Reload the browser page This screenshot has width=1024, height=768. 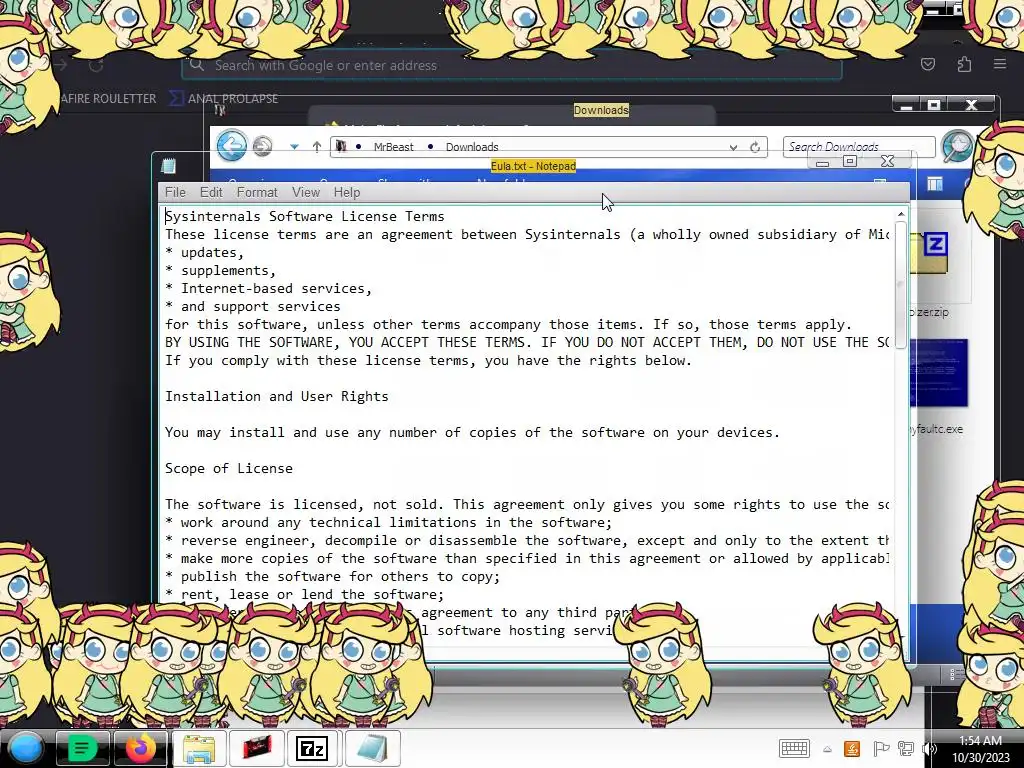[96, 65]
